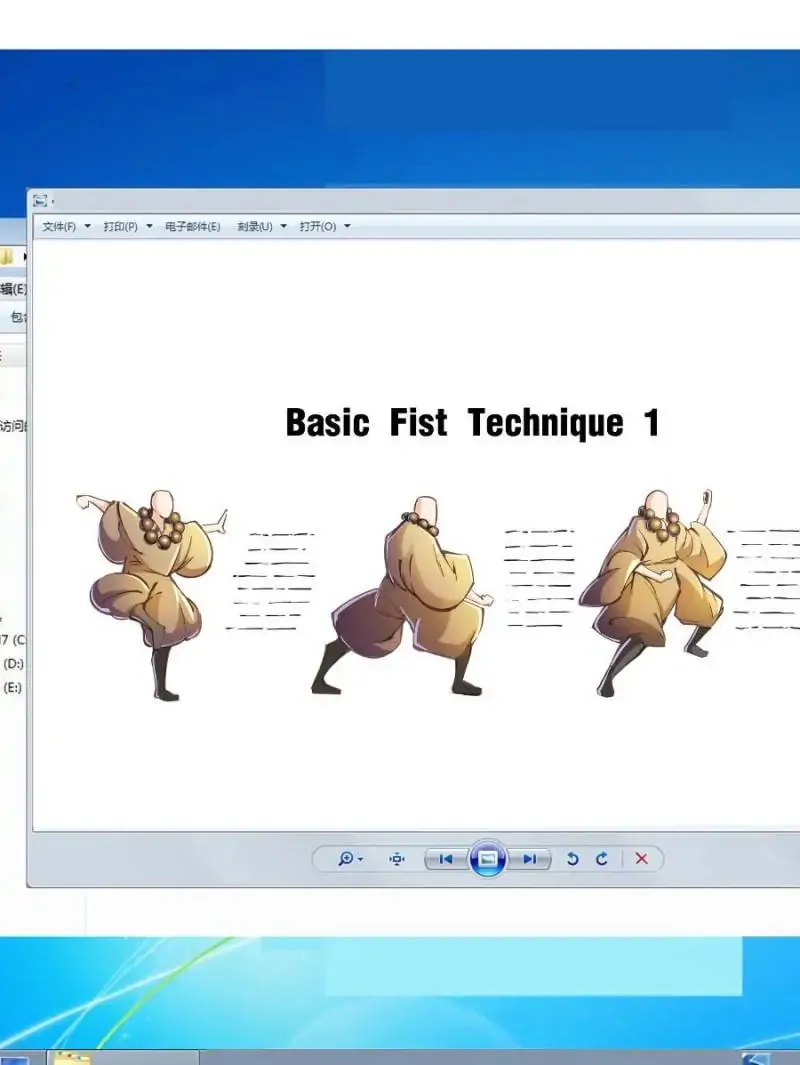Rotate the image clockwise
800x1065 pixels.
pos(602,859)
